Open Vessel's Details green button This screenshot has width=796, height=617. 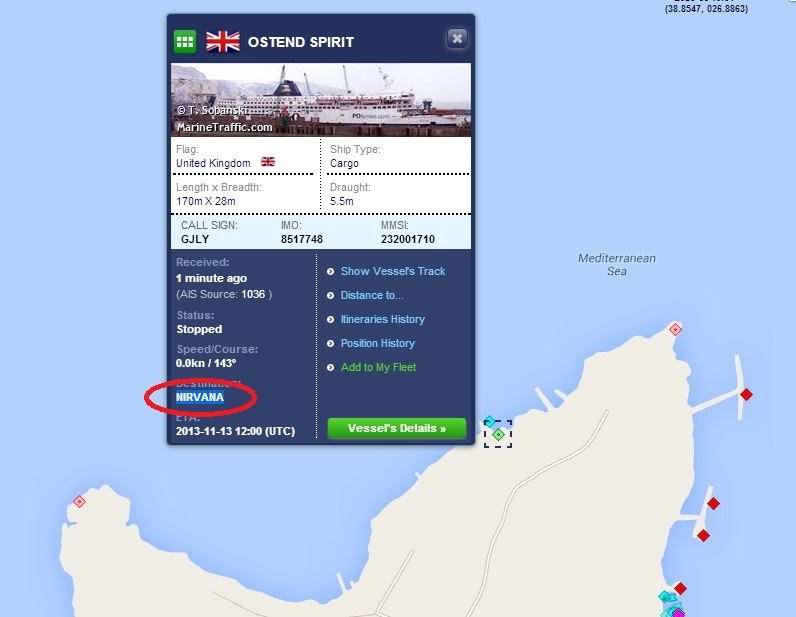coord(397,428)
